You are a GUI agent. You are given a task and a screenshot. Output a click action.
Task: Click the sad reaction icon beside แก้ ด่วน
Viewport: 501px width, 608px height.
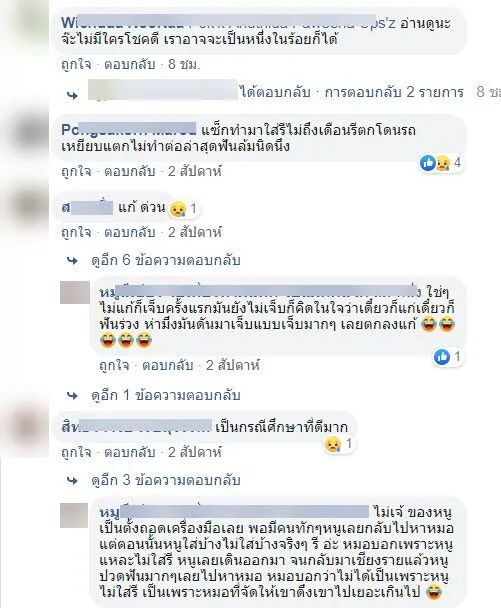(x=178, y=209)
